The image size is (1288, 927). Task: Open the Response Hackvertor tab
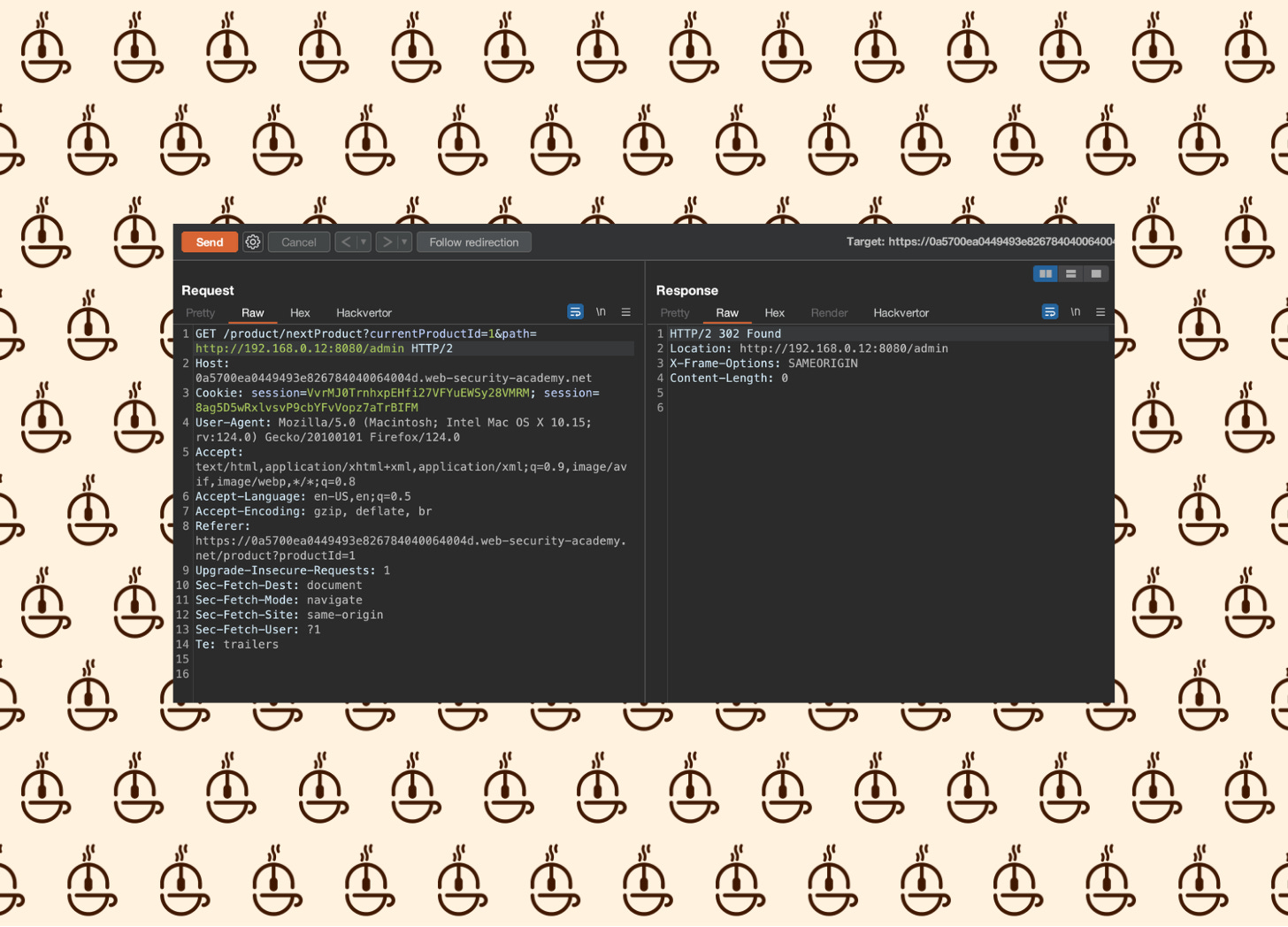click(x=901, y=313)
